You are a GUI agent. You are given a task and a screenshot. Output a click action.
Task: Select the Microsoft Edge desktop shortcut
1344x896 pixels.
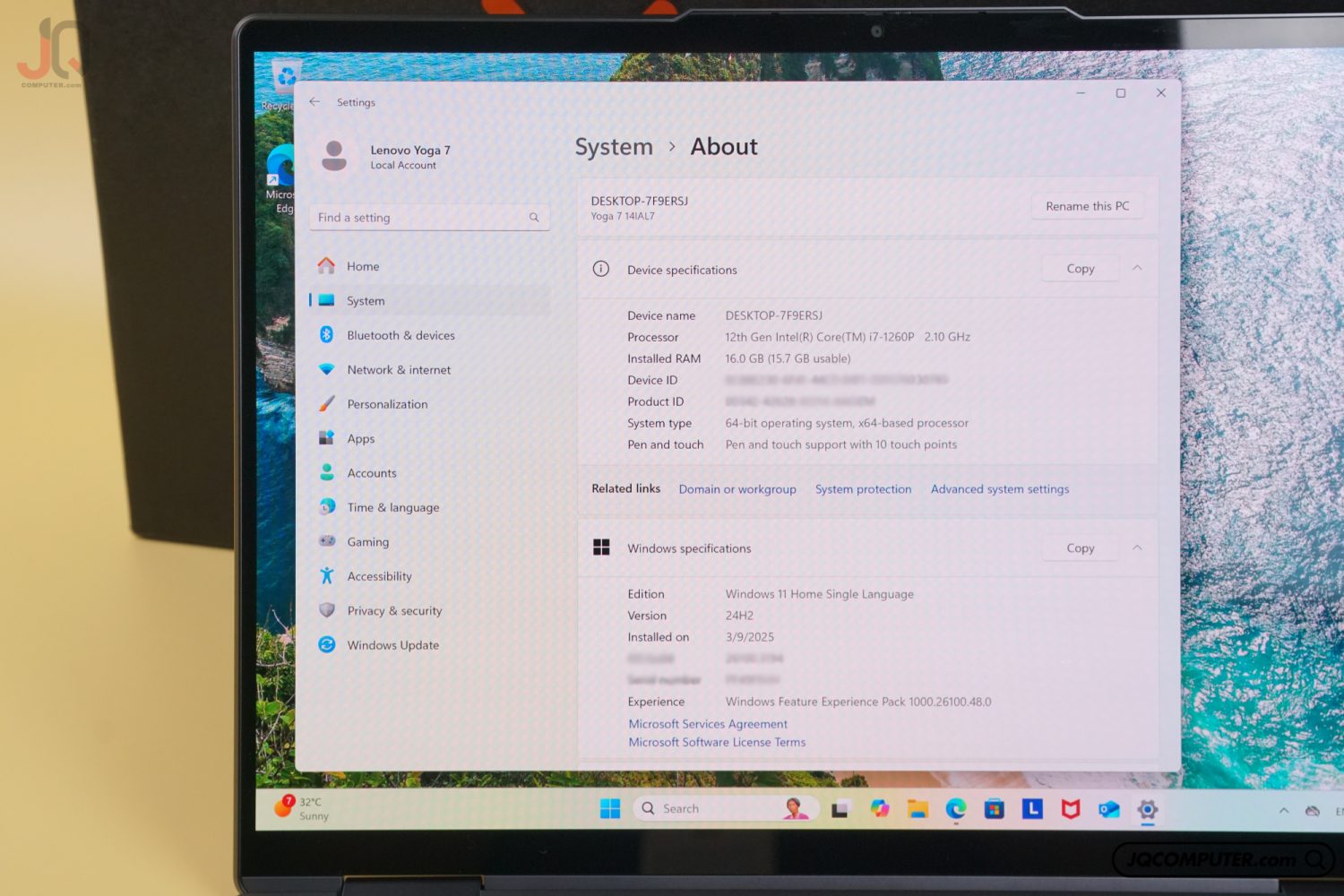coord(280,179)
